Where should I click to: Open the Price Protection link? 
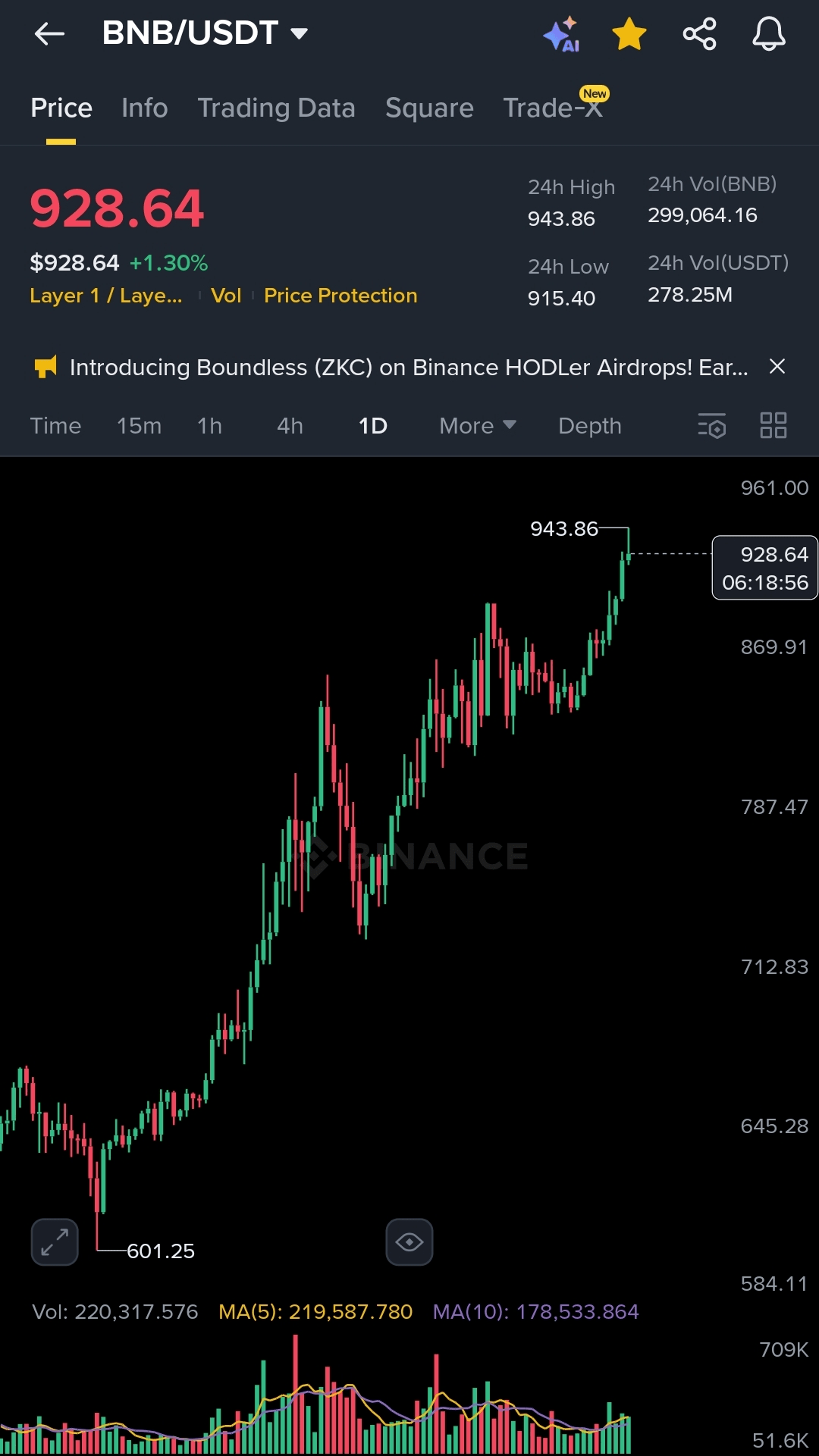[x=340, y=296]
